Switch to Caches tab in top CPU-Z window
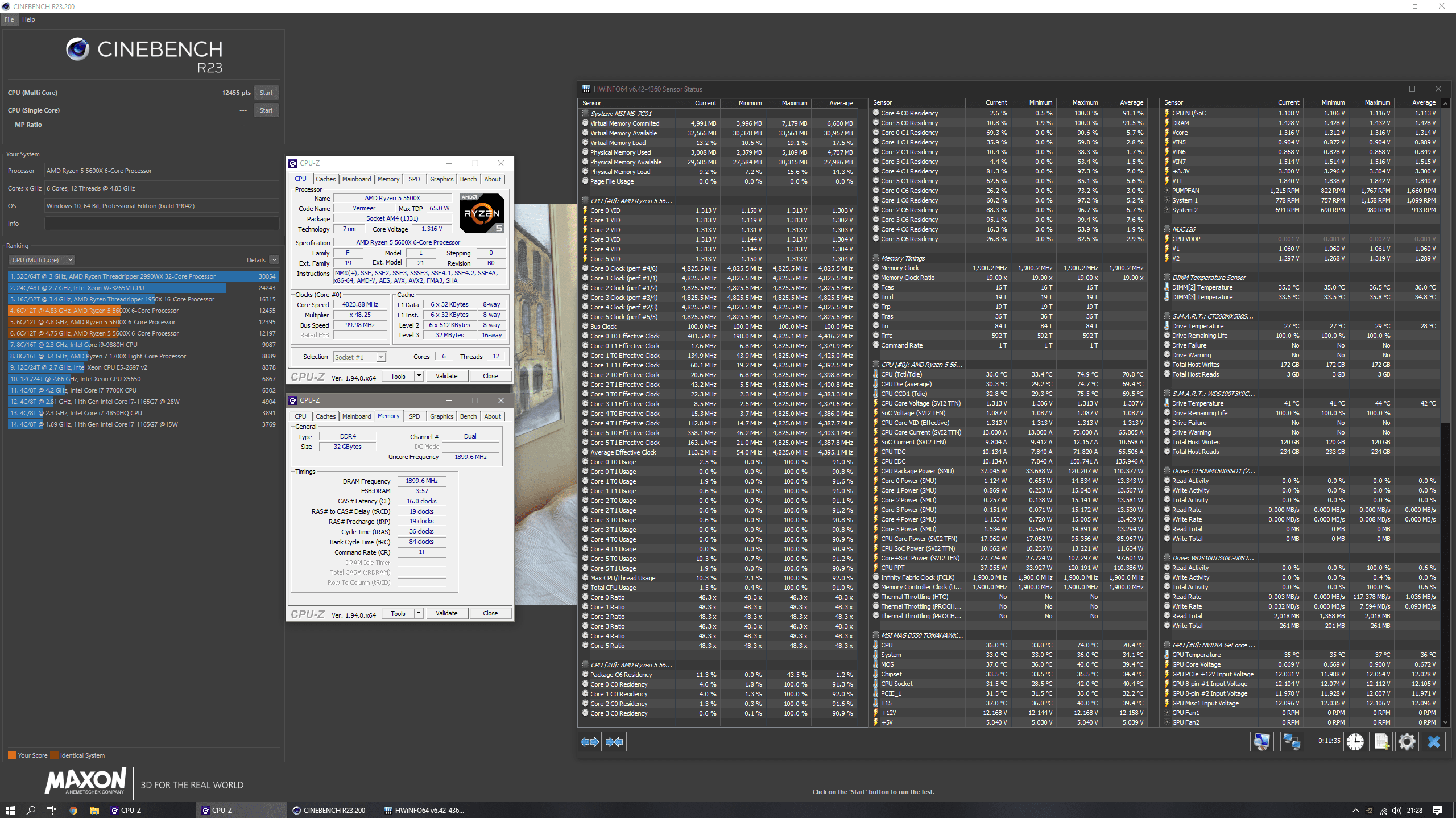Screen dimensions: 1456x818 (325, 179)
